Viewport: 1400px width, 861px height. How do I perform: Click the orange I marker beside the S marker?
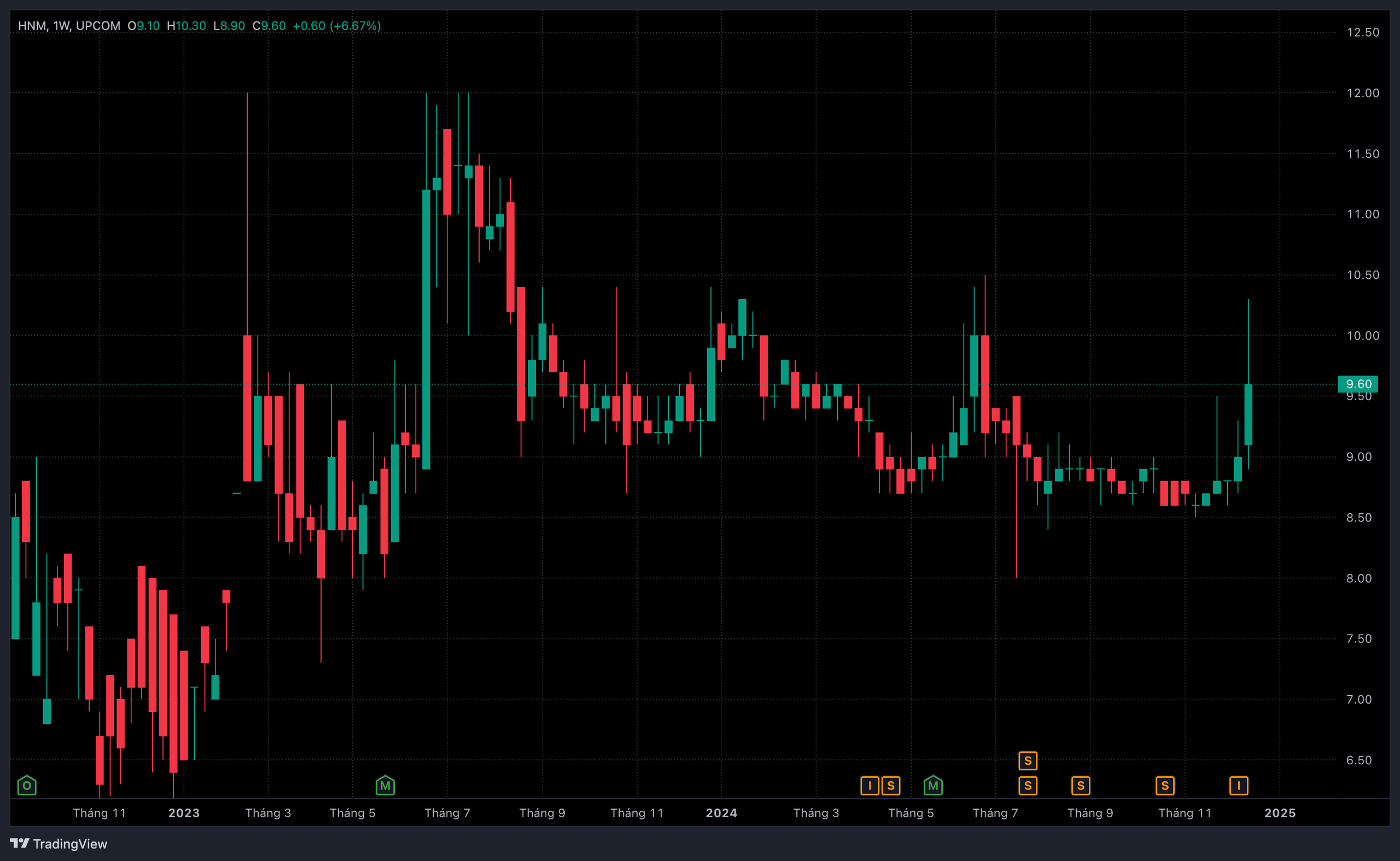coord(870,786)
